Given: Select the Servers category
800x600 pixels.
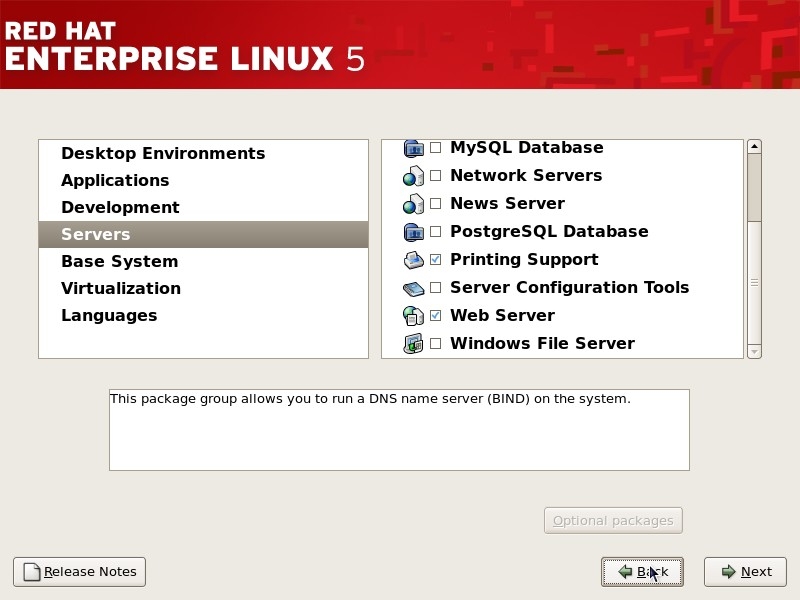Looking at the screenshot, I should [204, 235].
